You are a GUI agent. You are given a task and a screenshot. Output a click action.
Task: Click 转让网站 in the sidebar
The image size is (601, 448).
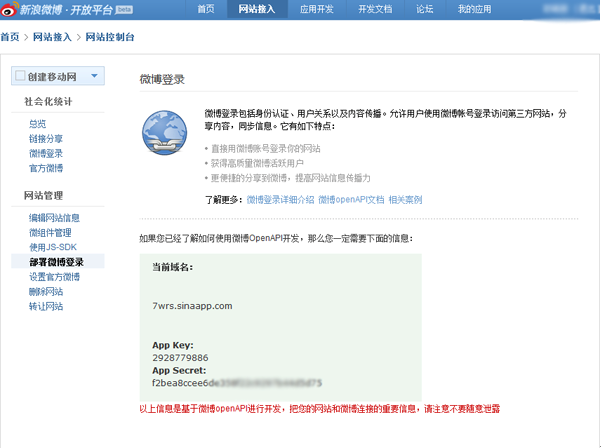pyautogui.click(x=46, y=307)
